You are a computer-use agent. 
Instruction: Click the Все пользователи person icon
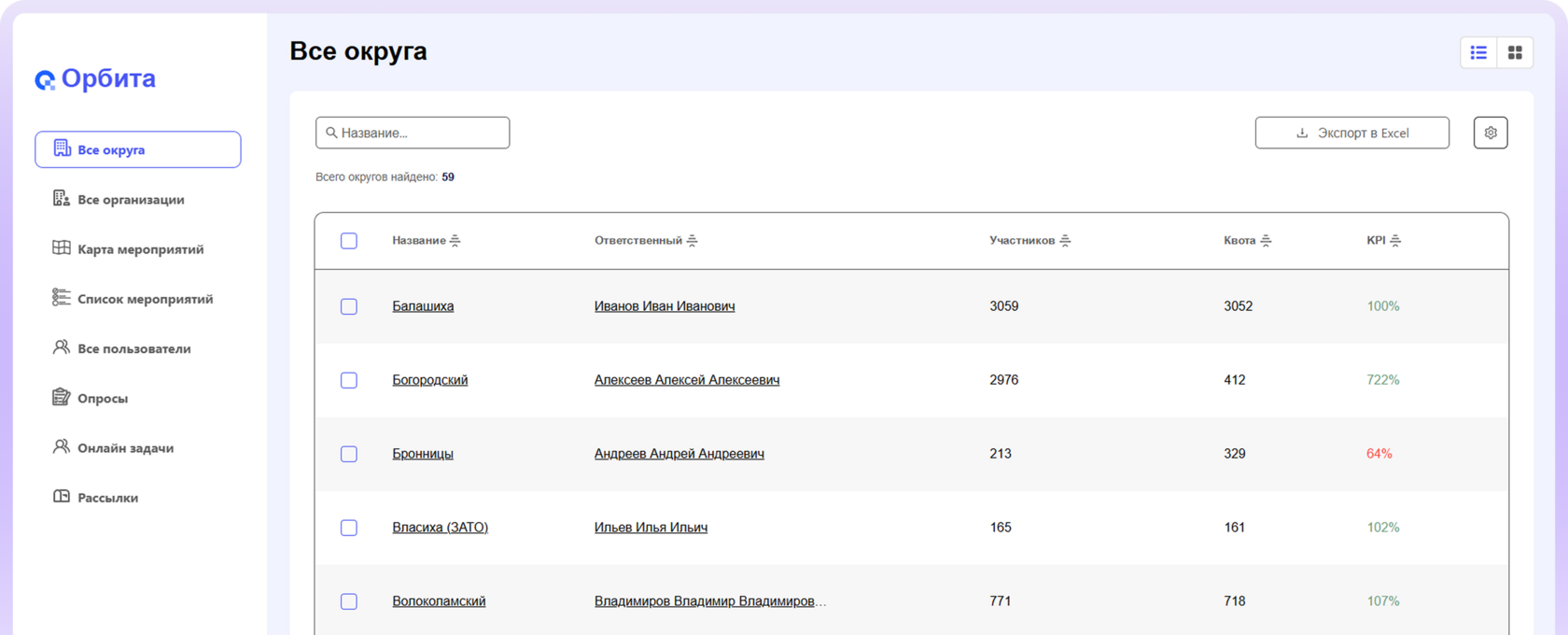62,347
